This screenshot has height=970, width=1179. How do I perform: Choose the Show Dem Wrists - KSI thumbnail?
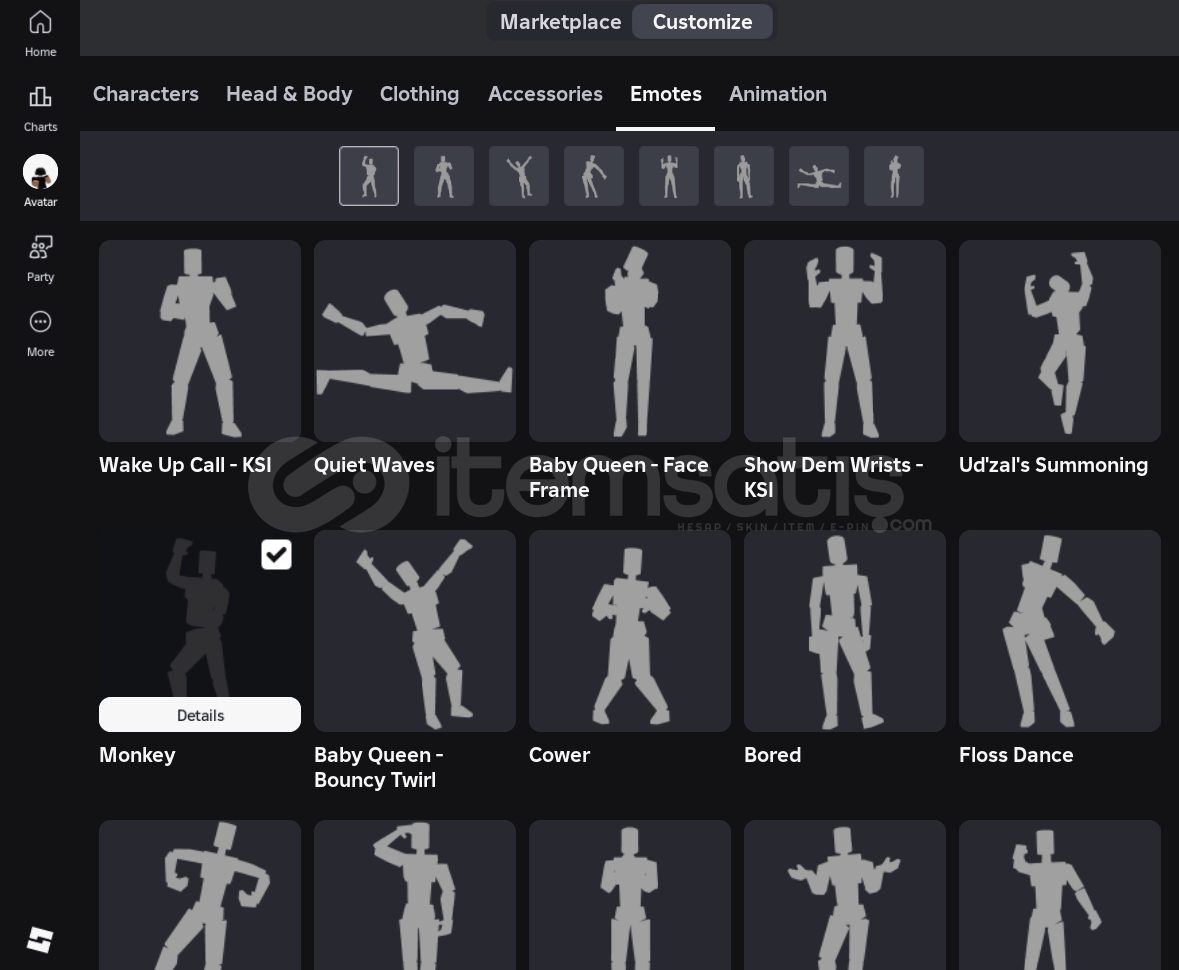[x=845, y=341]
